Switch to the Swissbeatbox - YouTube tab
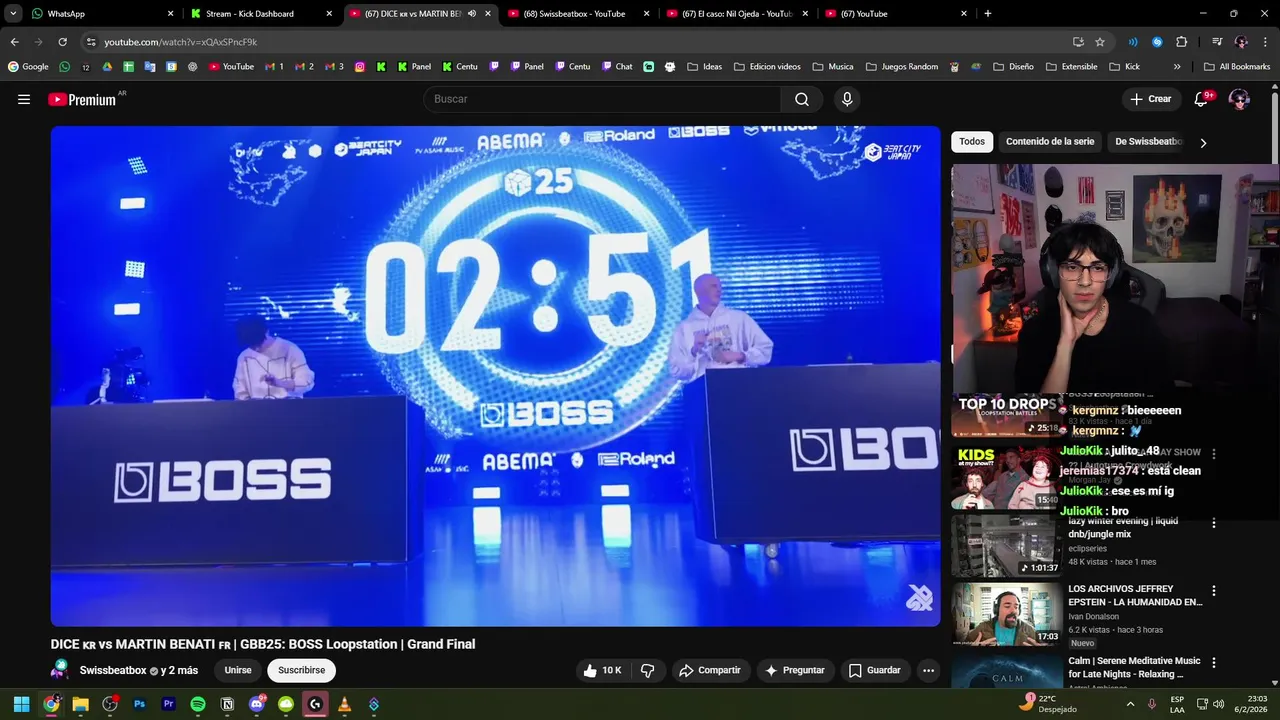Screen dimensions: 1280x720 coord(579,14)
